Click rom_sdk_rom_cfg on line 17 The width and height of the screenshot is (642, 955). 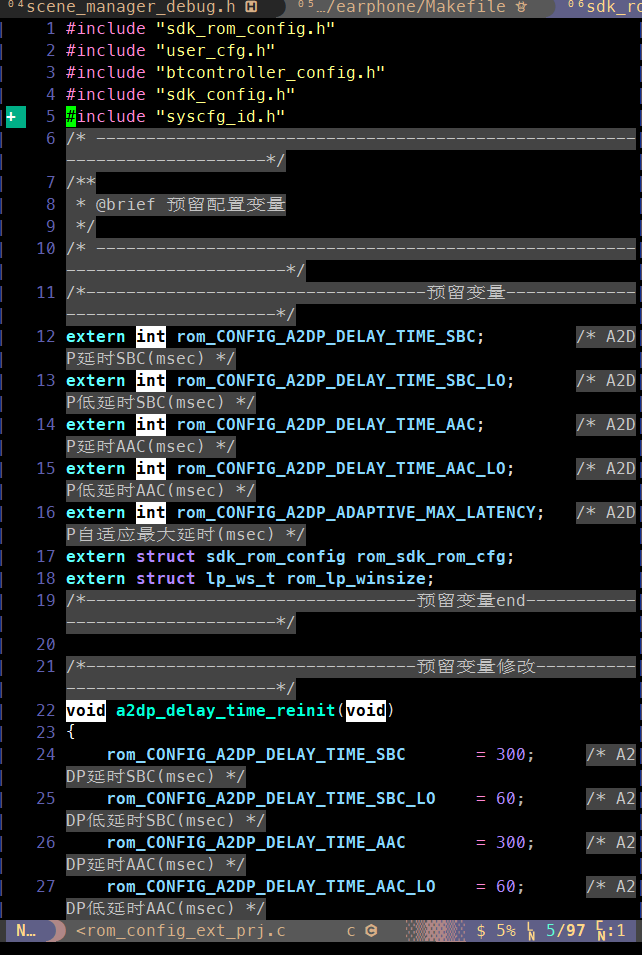431,556
